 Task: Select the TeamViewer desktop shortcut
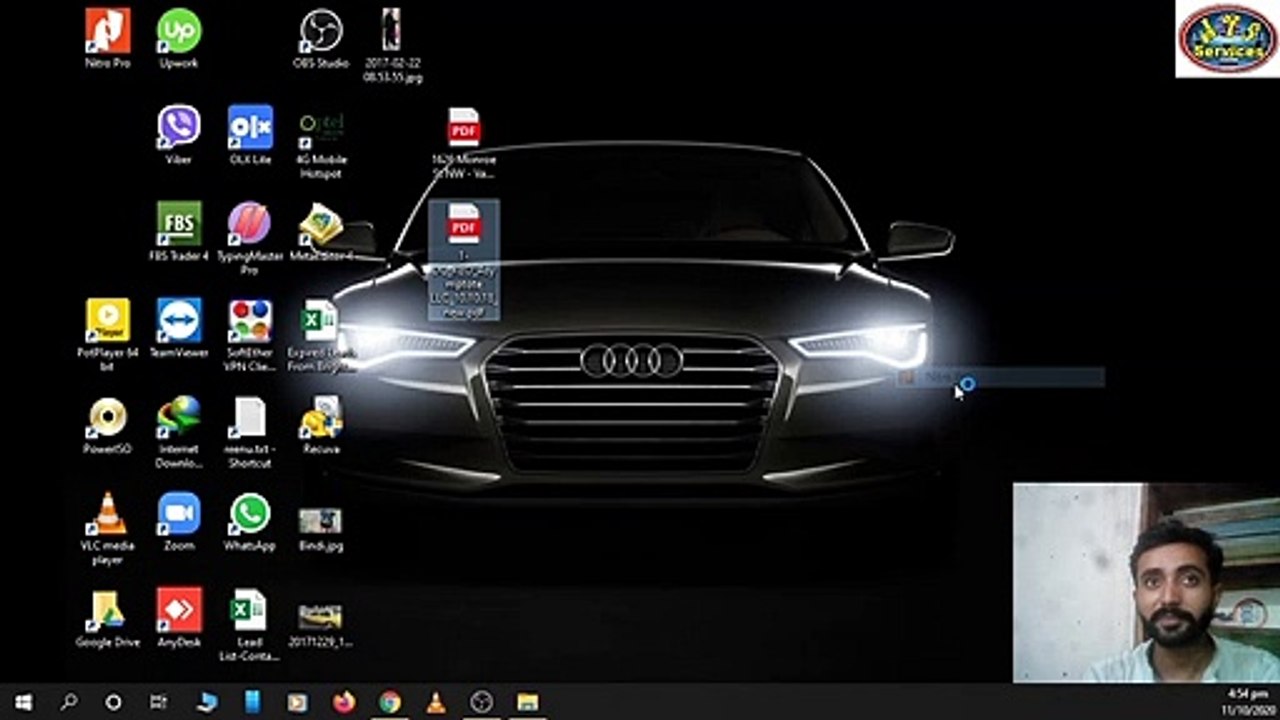[179, 328]
